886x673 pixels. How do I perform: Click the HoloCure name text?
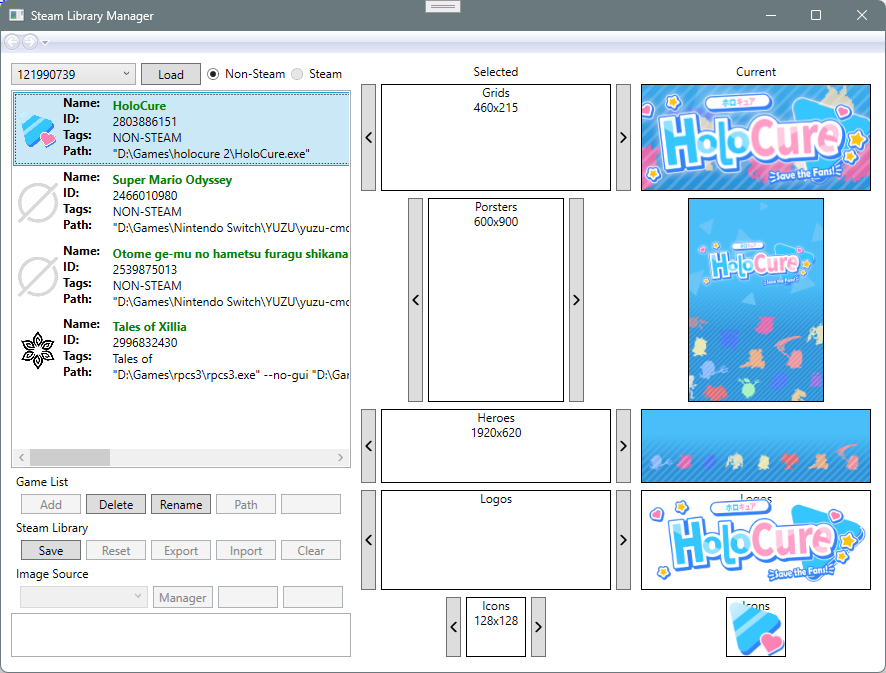click(x=139, y=106)
